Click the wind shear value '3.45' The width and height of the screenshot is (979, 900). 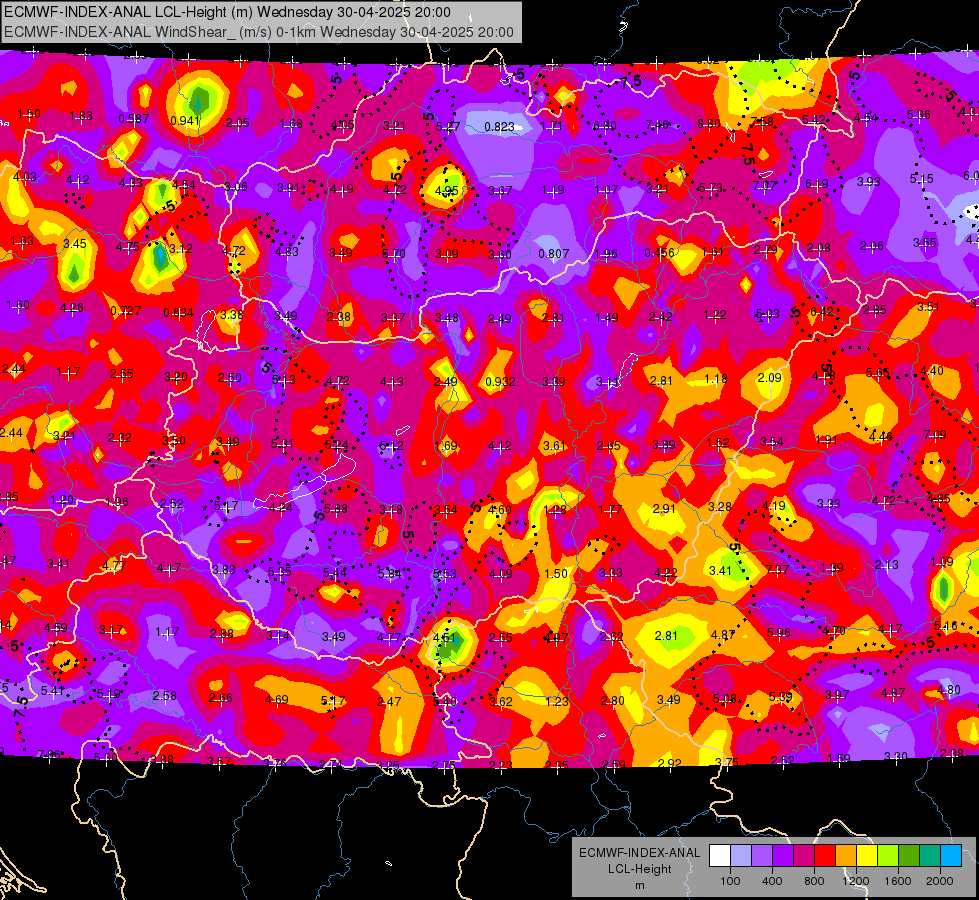click(x=75, y=244)
